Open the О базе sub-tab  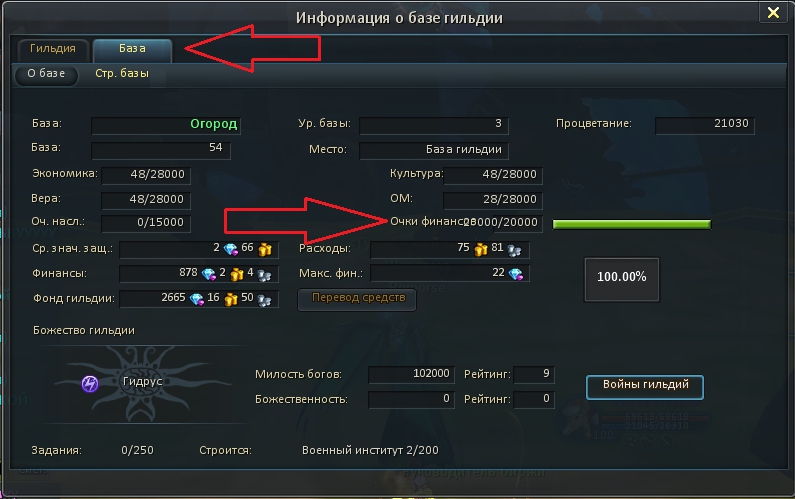(x=46, y=74)
